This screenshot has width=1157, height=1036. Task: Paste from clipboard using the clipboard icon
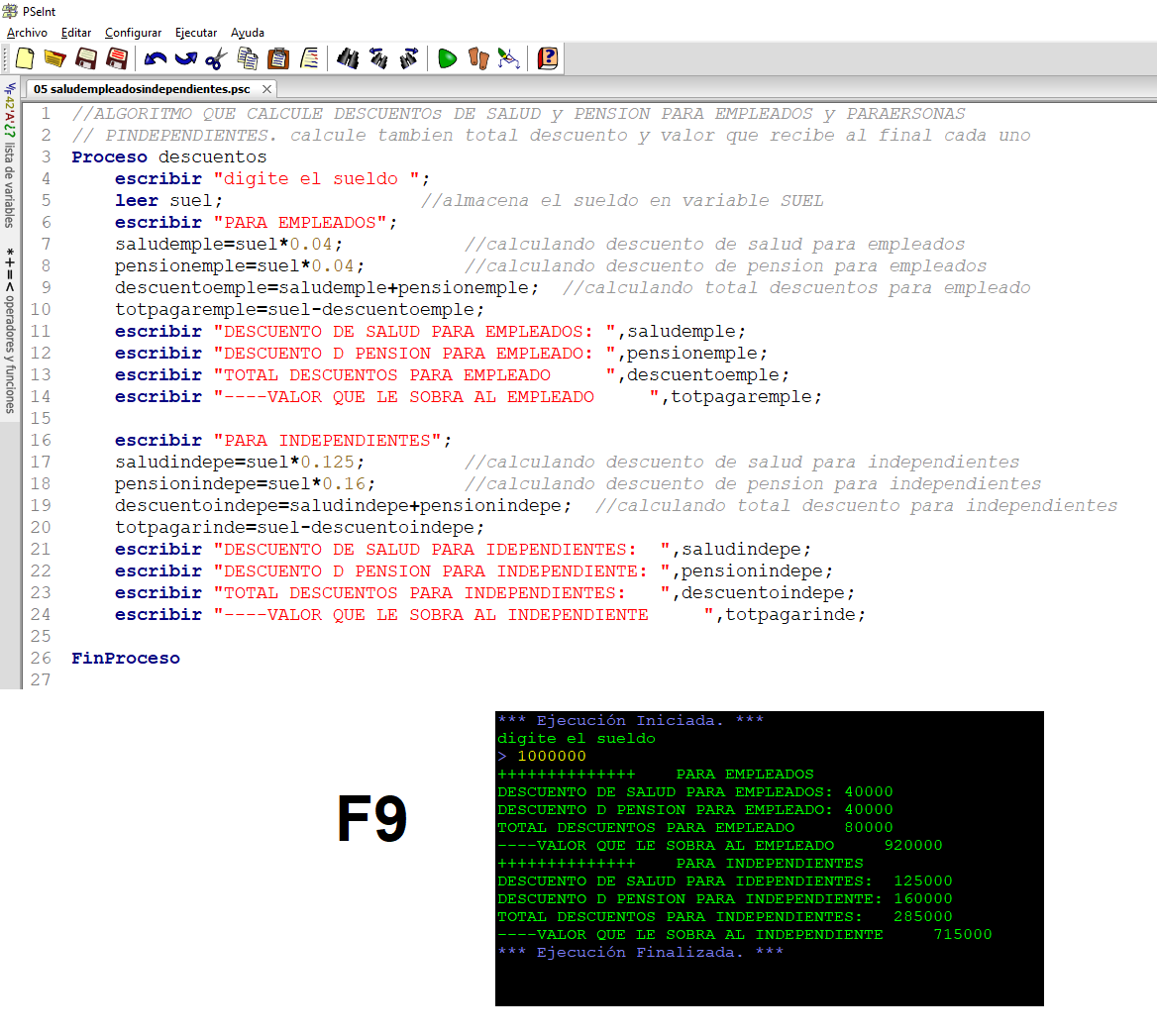click(x=278, y=58)
